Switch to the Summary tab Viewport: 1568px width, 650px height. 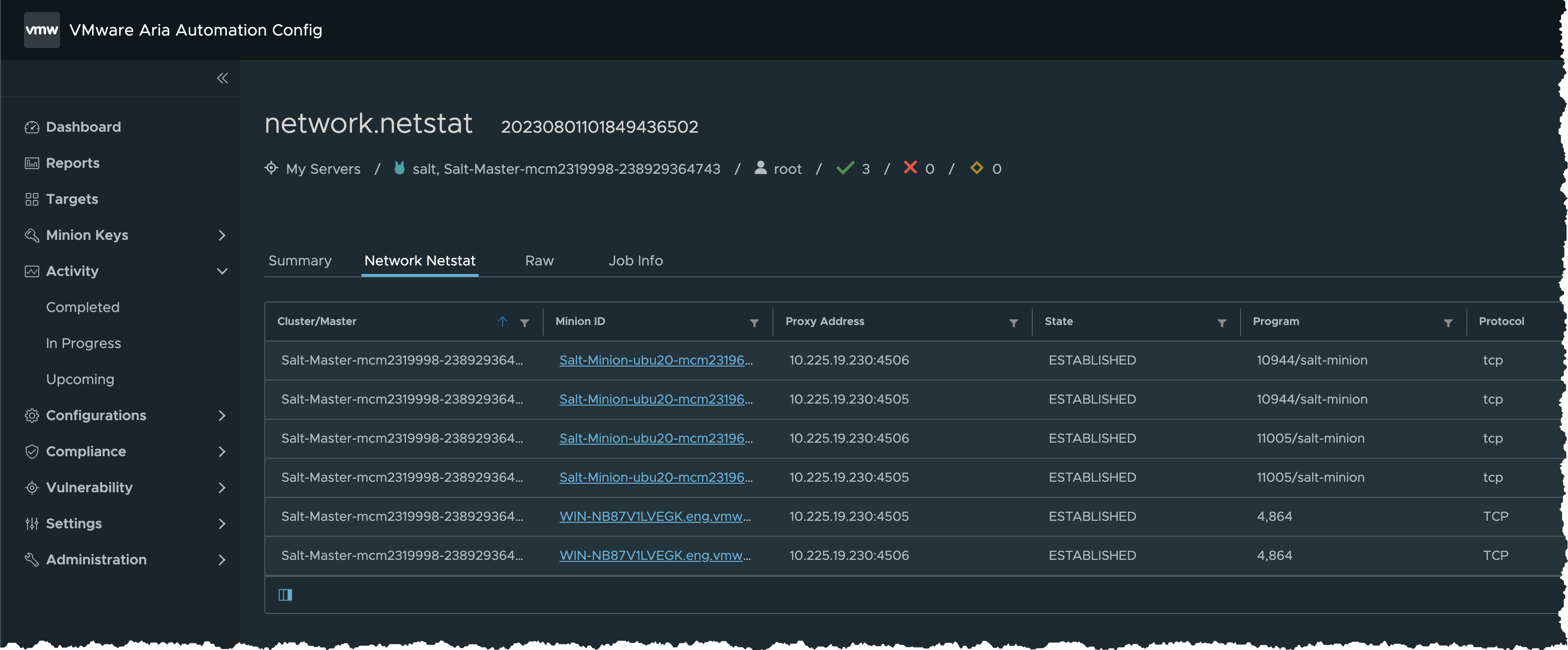click(299, 260)
